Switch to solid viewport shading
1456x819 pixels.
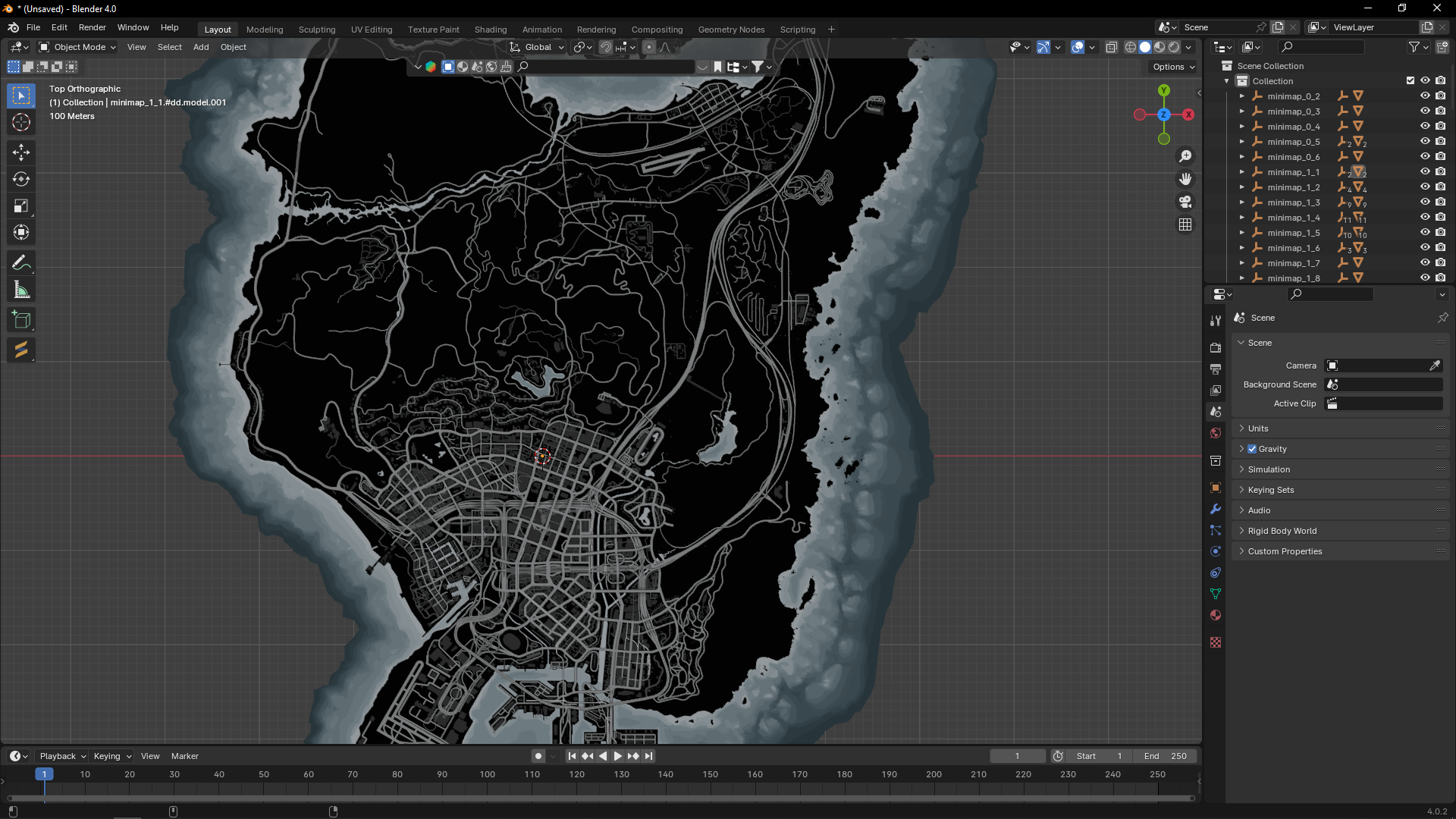click(1145, 47)
